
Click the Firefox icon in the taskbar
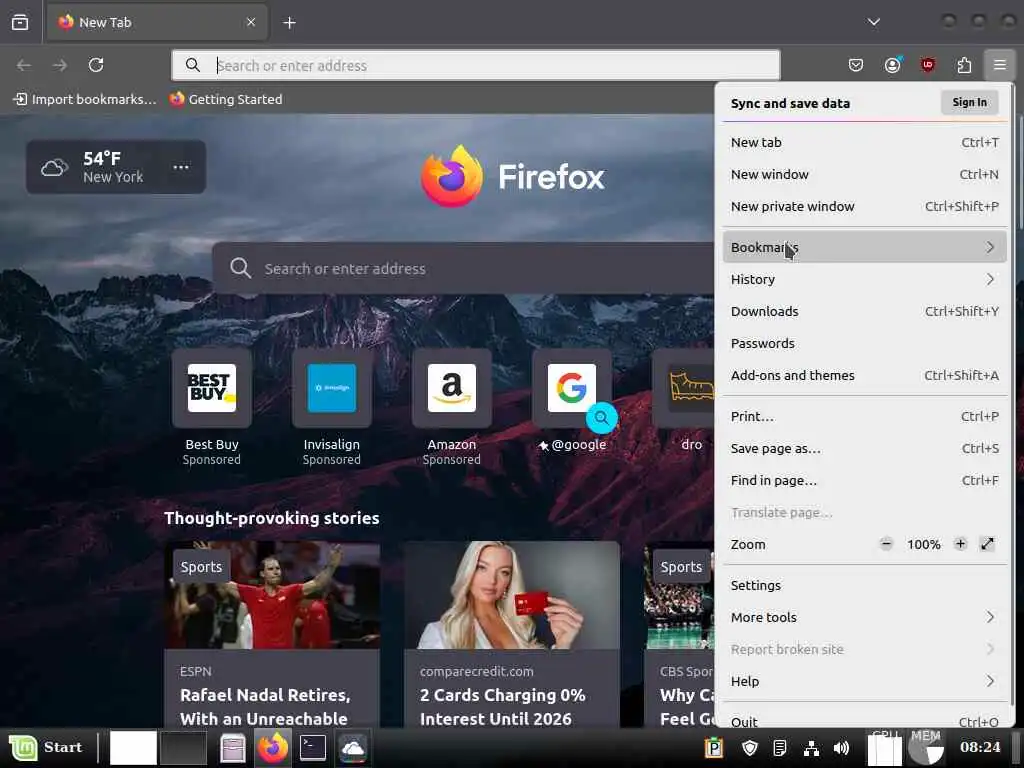point(273,748)
